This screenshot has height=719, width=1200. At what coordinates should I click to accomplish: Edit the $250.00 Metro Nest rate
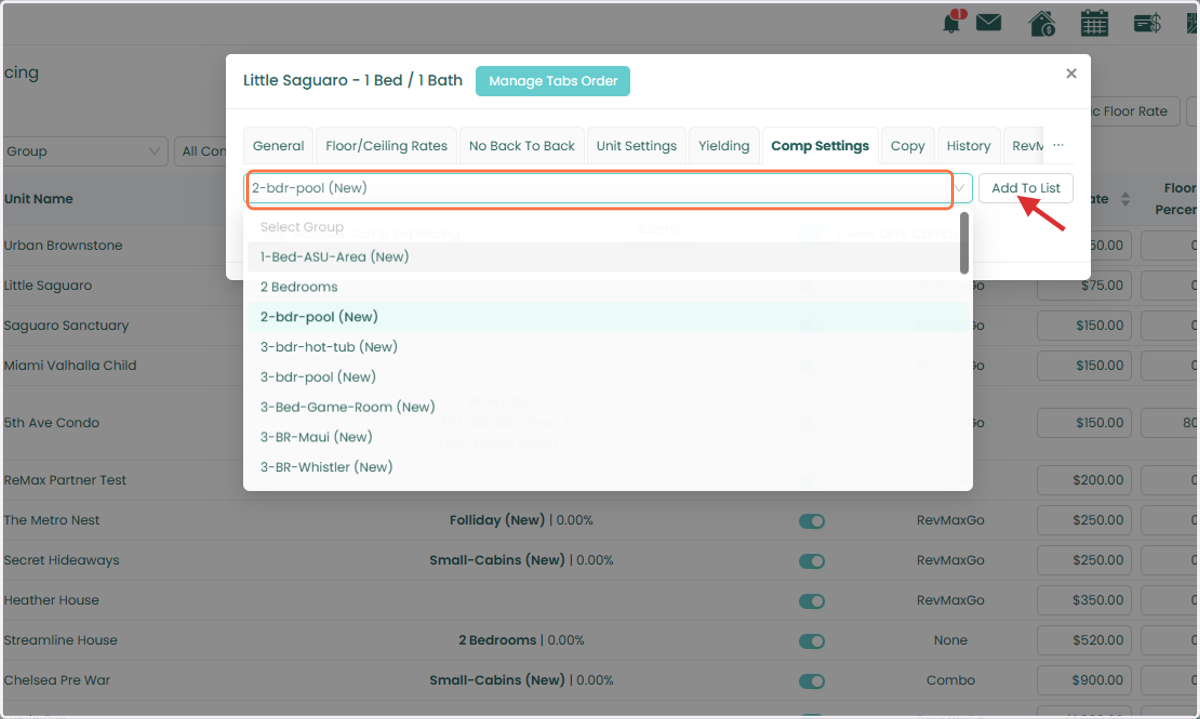[1085, 520]
